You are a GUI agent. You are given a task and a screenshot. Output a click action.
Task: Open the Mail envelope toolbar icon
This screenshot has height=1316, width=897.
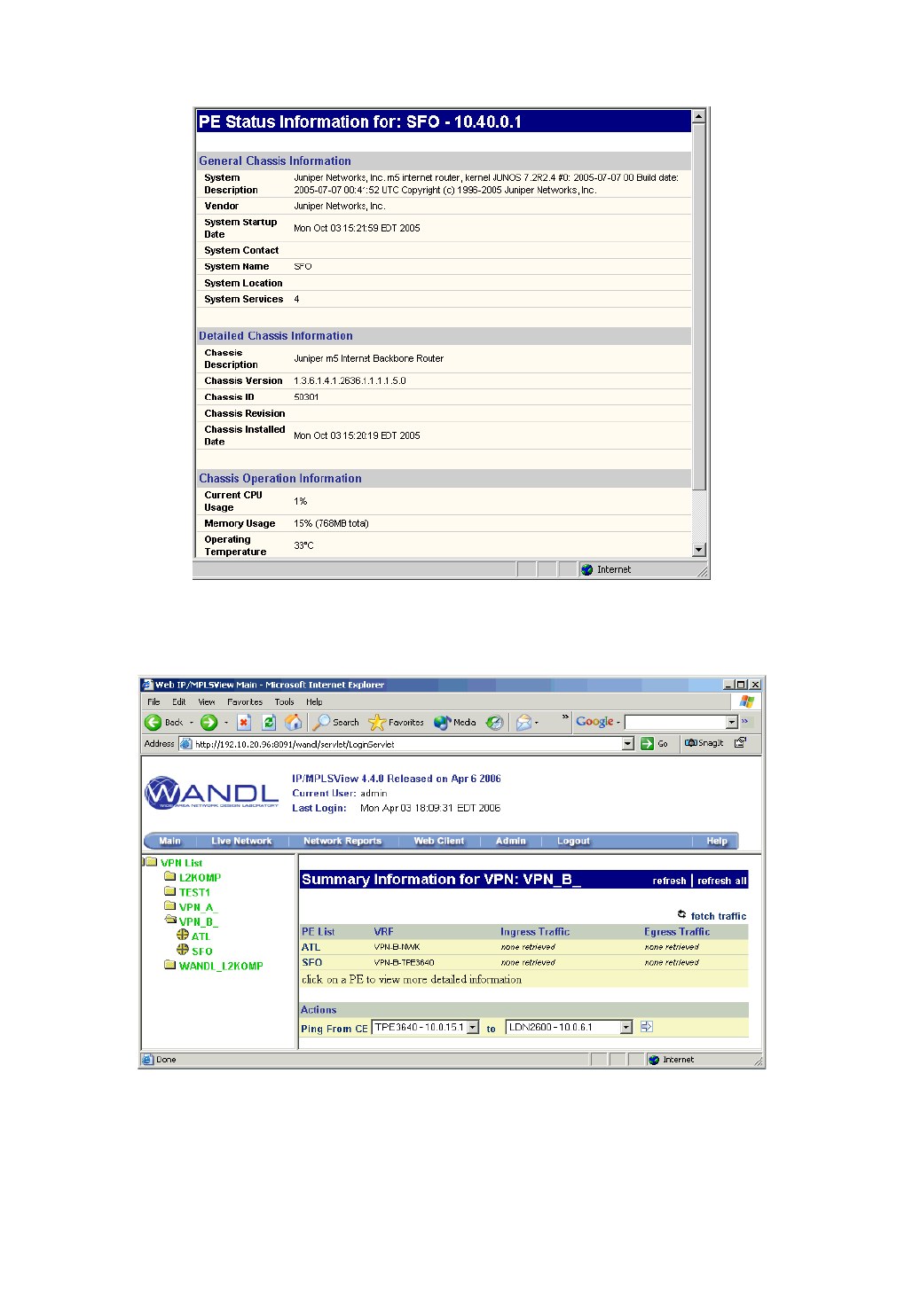523,723
